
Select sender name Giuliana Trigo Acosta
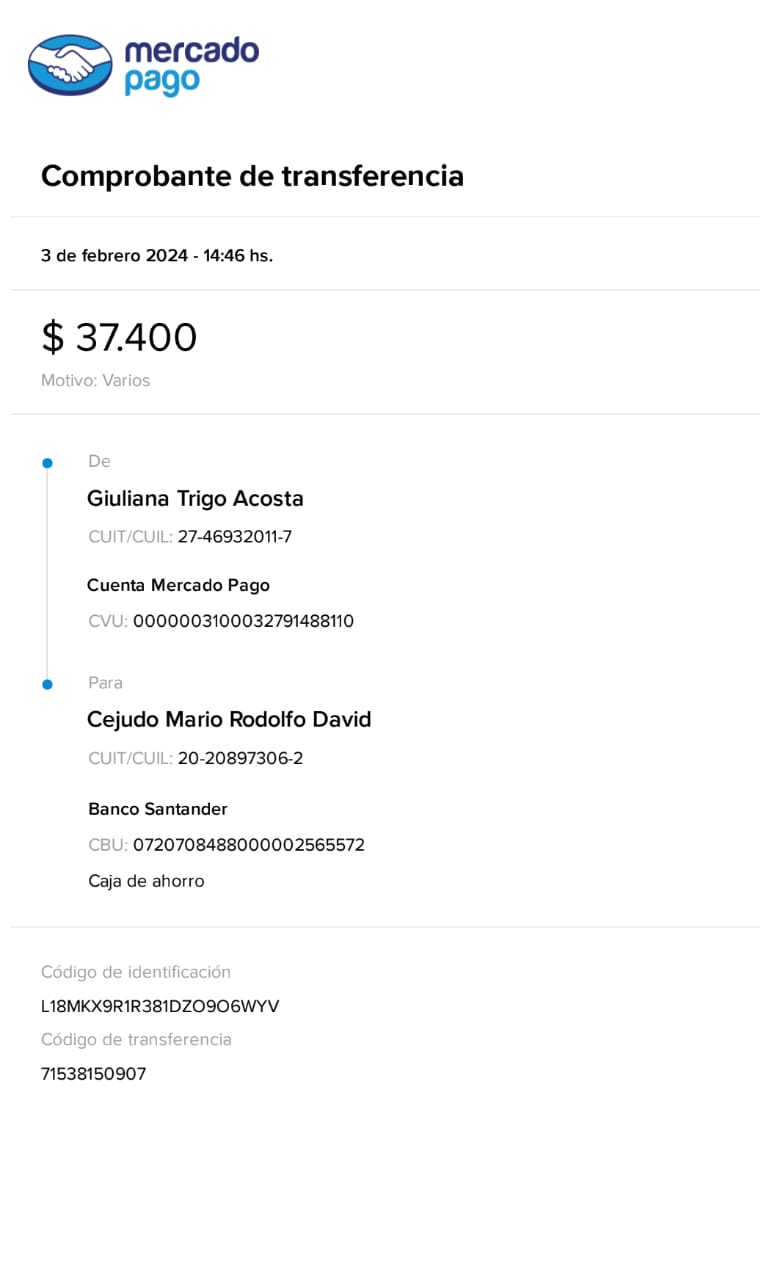pos(195,498)
